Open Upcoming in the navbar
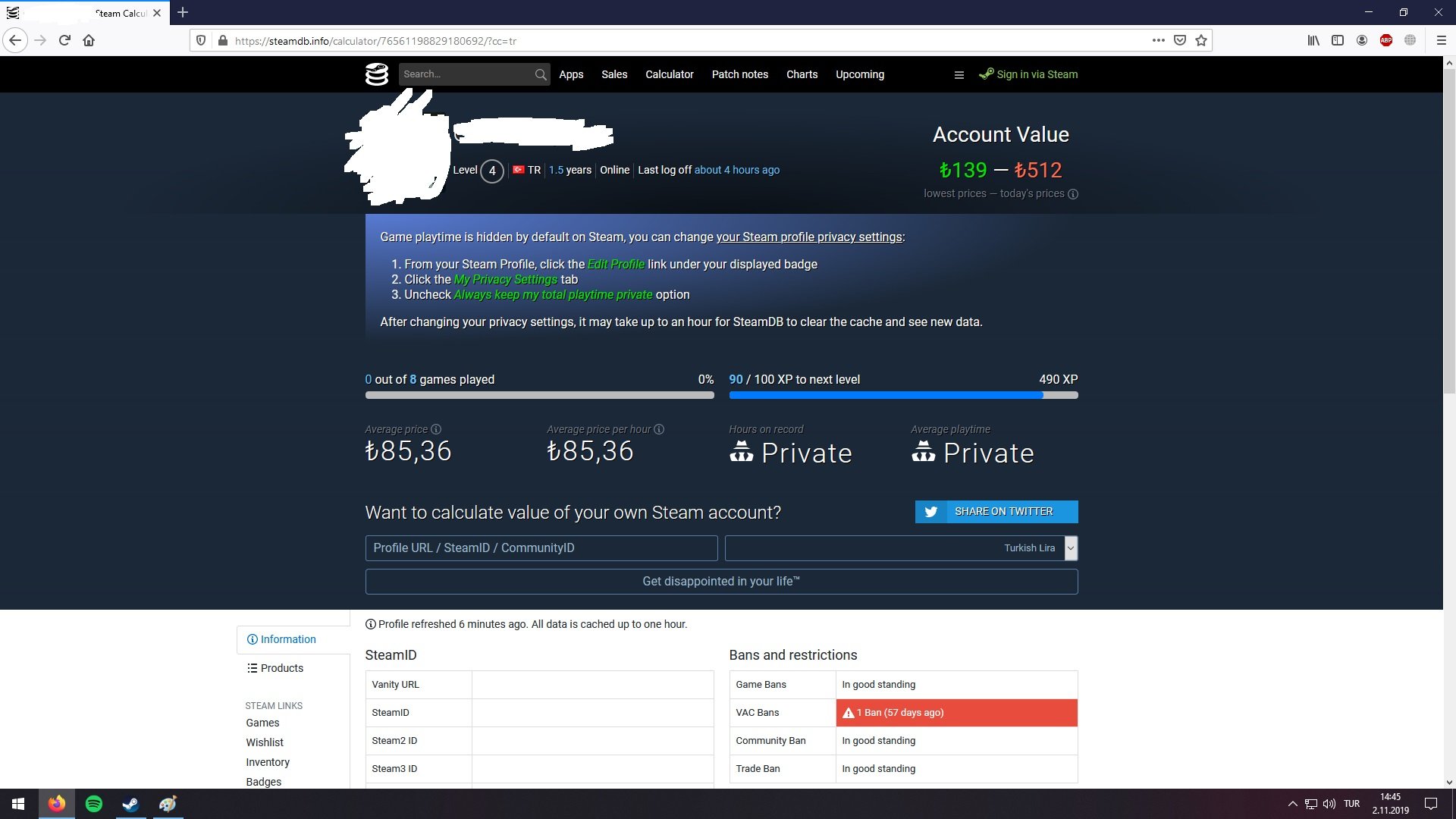Viewport: 1456px width, 819px height. (x=860, y=74)
